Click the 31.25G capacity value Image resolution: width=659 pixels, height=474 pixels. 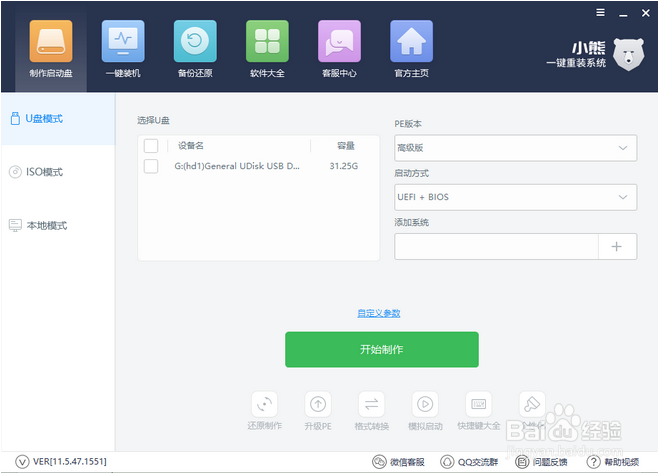coord(344,166)
